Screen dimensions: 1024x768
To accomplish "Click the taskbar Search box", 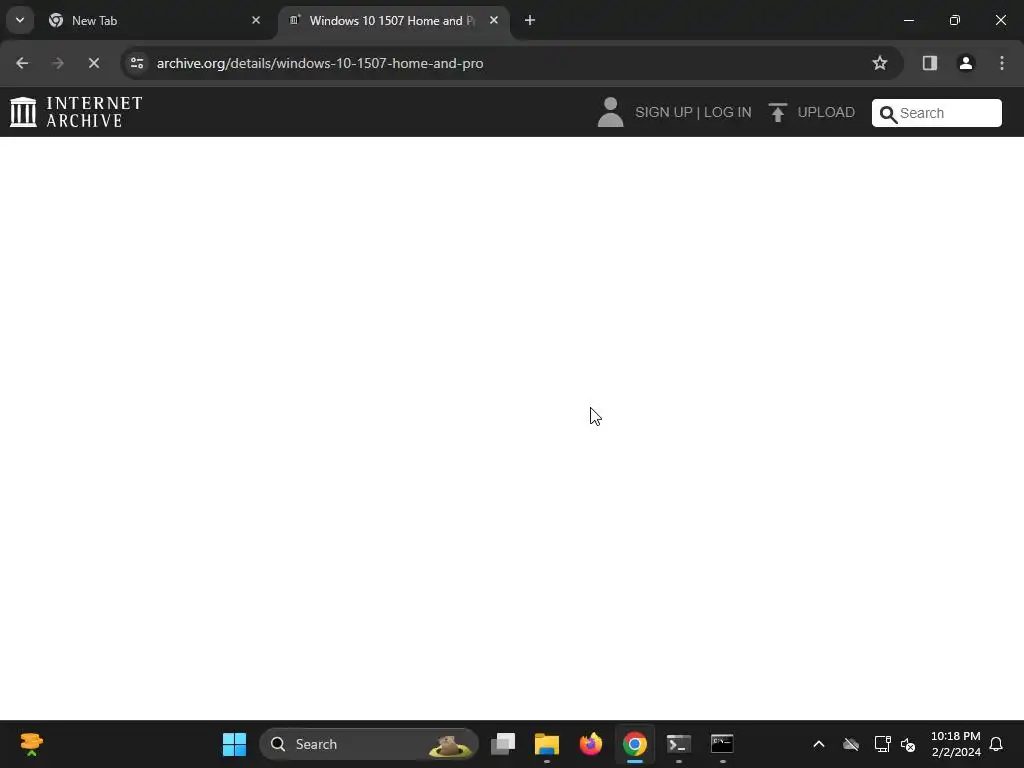I will click(369, 744).
